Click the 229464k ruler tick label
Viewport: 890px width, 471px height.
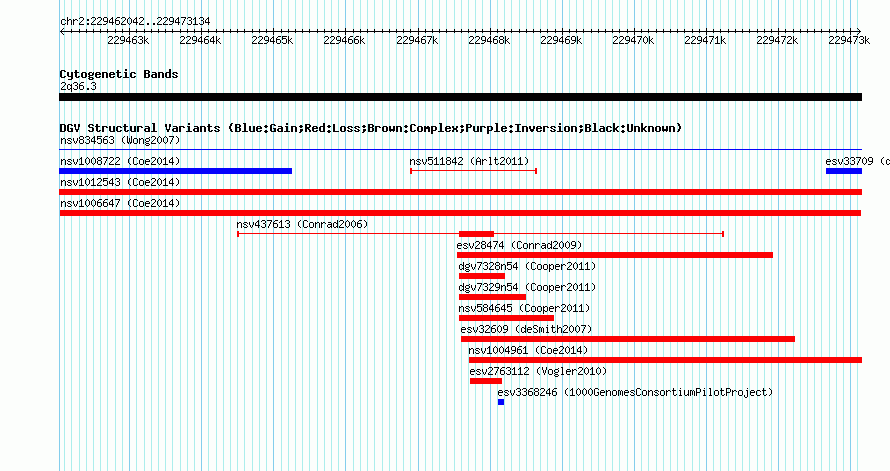tap(200, 40)
